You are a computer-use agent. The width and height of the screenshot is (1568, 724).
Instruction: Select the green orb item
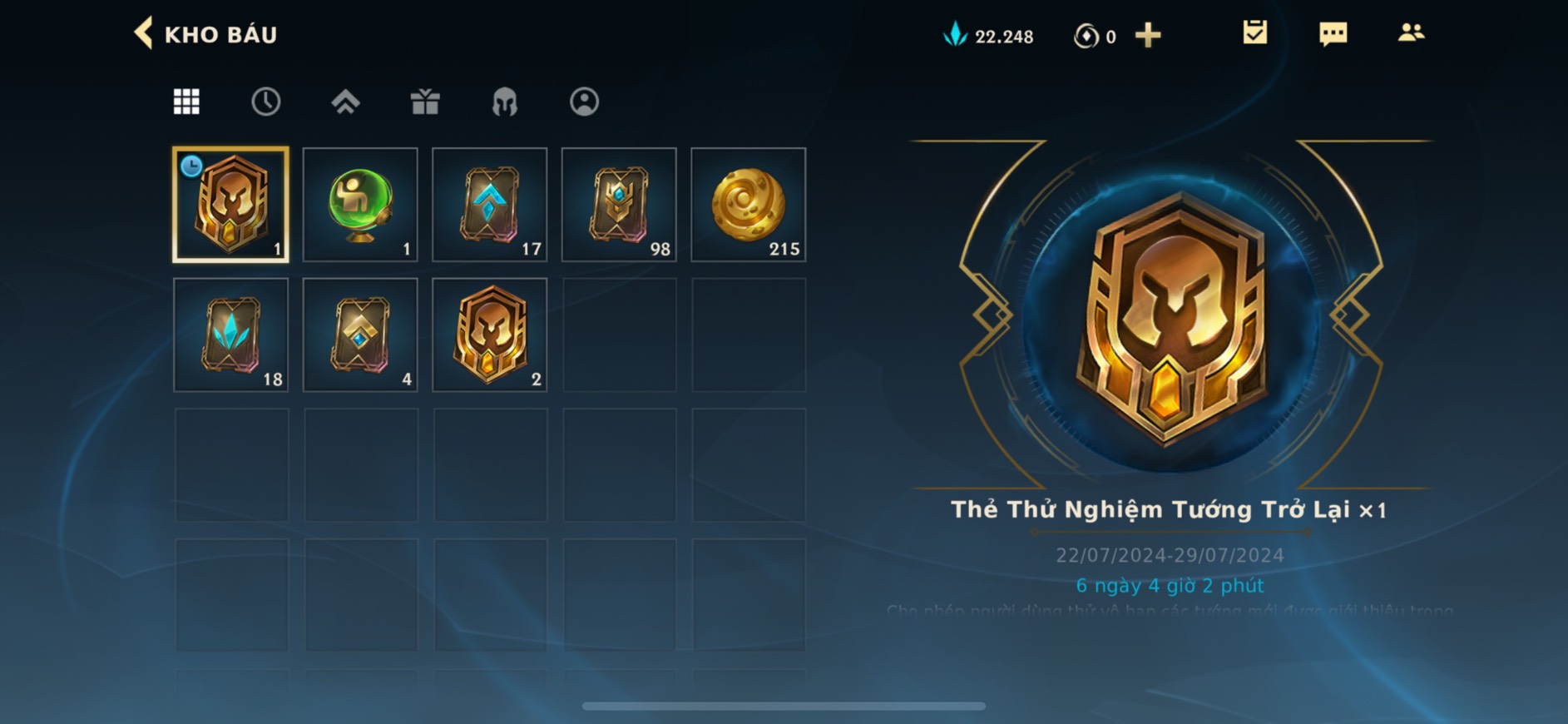point(360,205)
